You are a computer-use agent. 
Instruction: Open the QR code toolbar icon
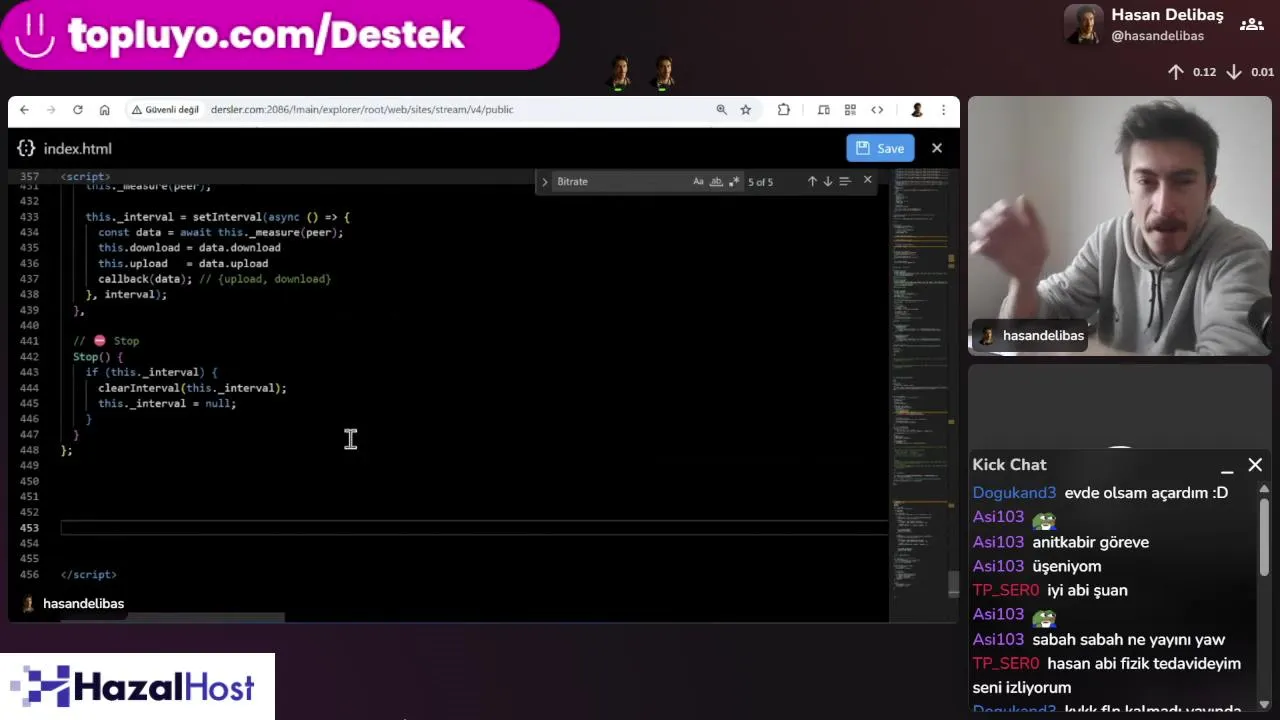850,110
